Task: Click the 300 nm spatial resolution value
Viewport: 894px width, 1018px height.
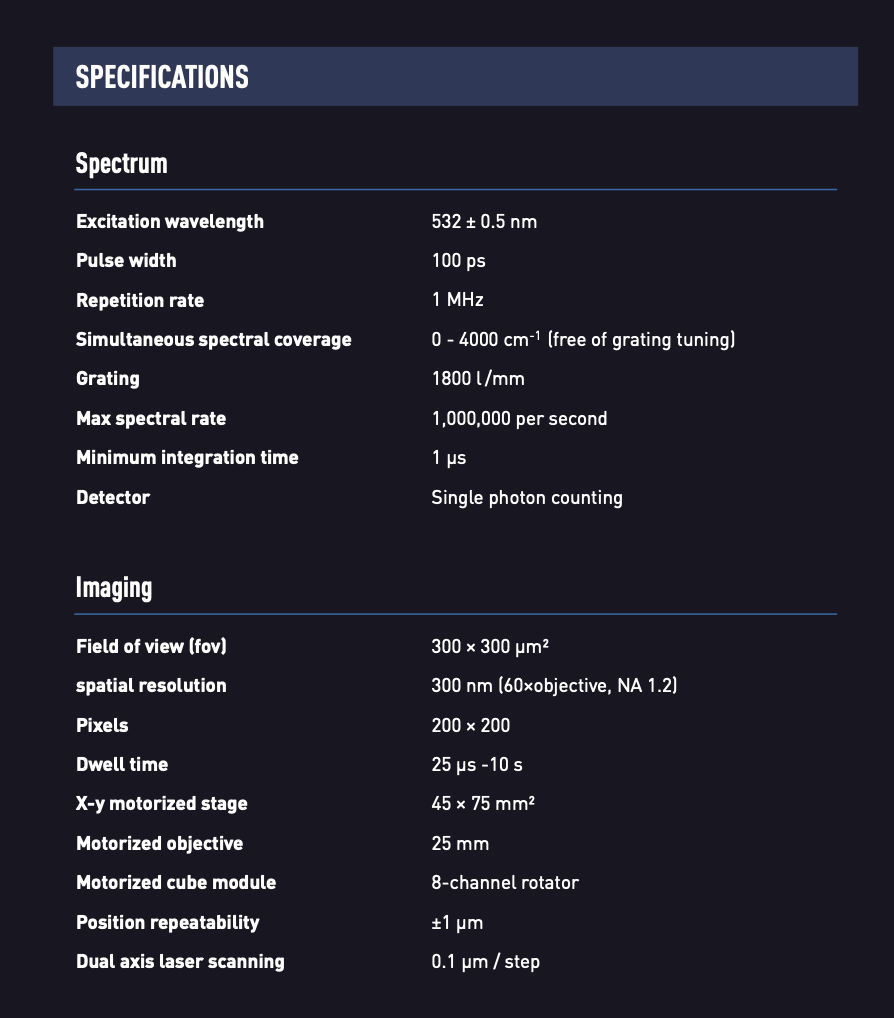Action: click(554, 686)
